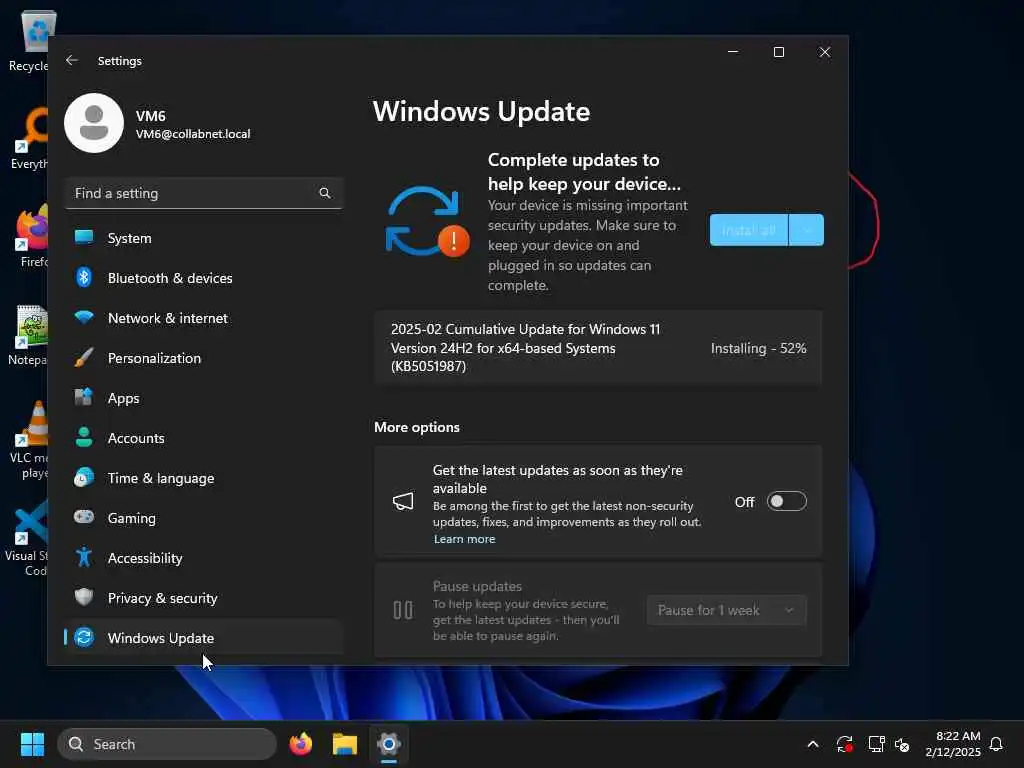Viewport: 1024px width, 768px height.
Task: Click the KB5051987 cumulative update entry
Action: tap(598, 347)
